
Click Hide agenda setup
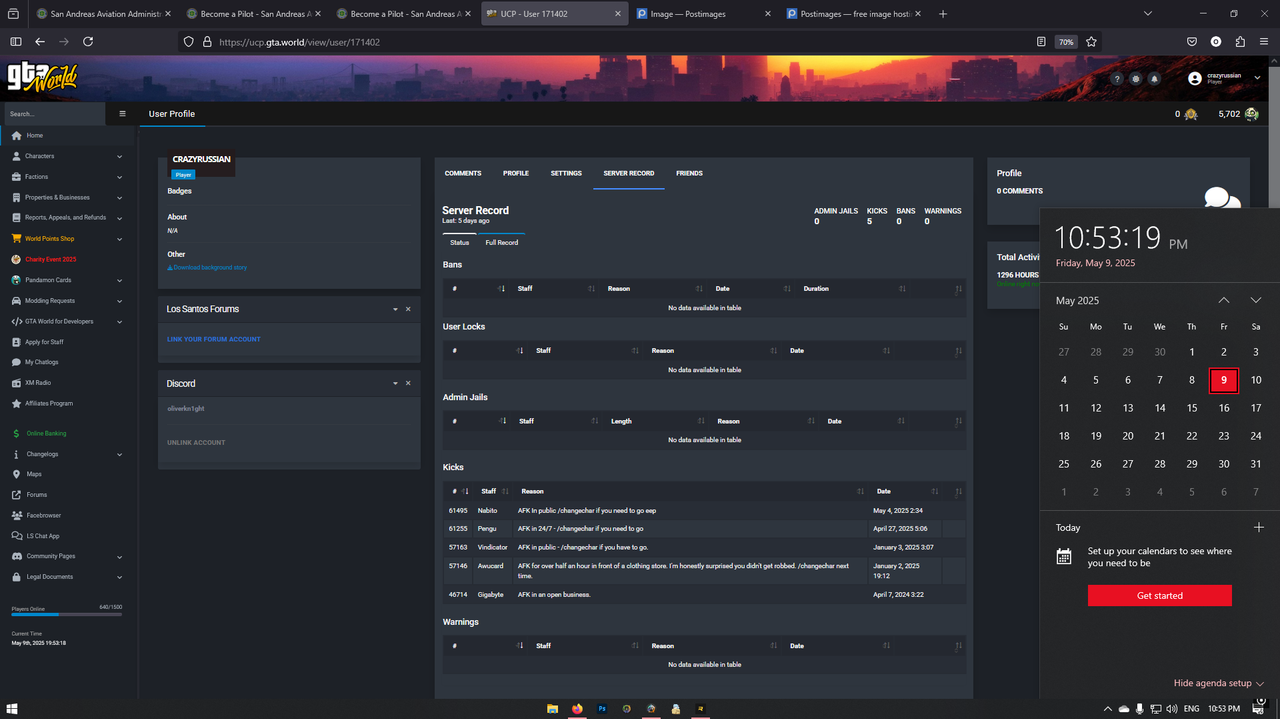tap(1218, 683)
